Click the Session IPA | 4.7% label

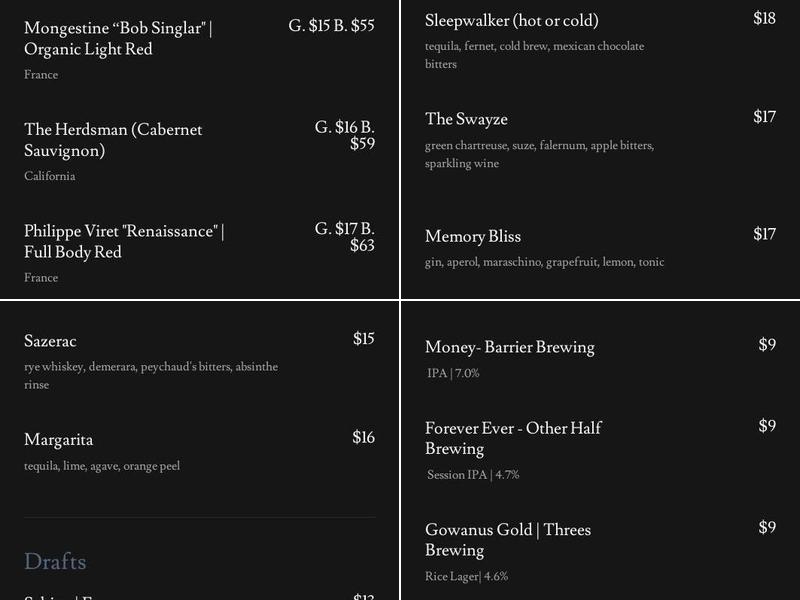tap(473, 475)
